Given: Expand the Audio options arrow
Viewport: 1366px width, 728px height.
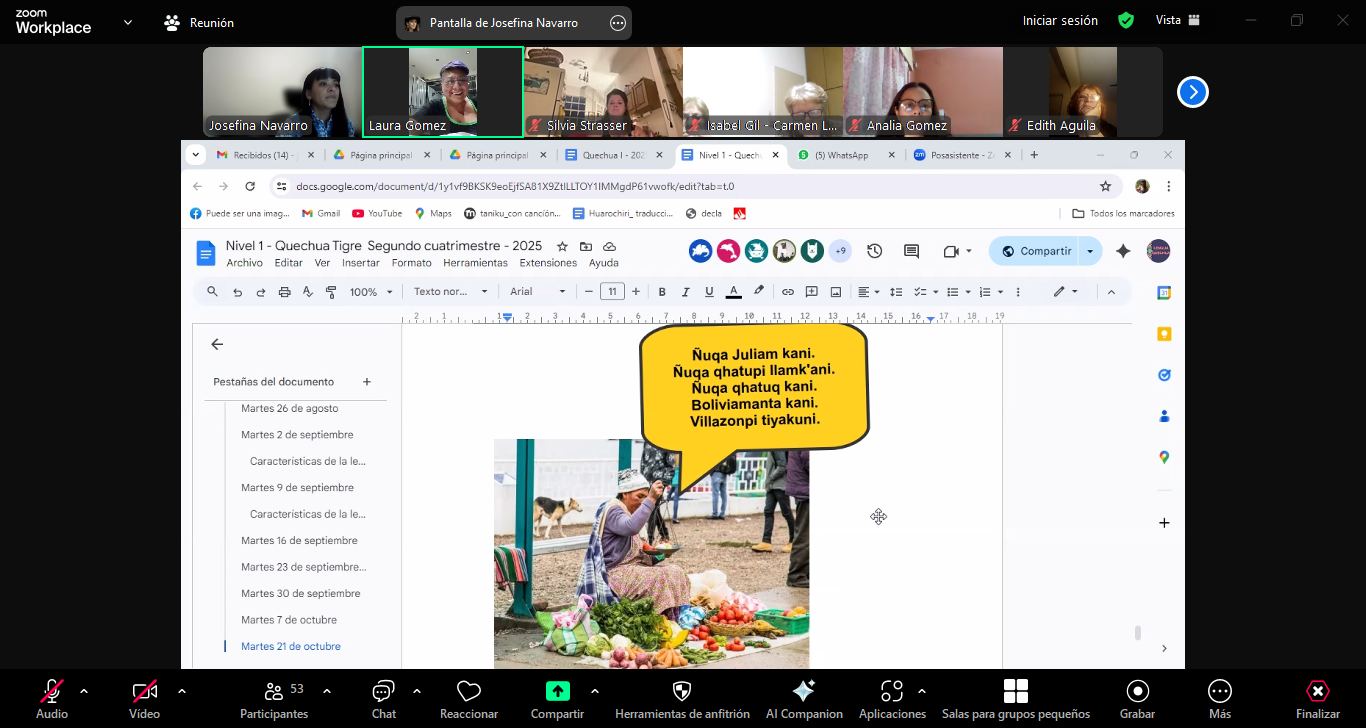Looking at the screenshot, I should coord(84,690).
